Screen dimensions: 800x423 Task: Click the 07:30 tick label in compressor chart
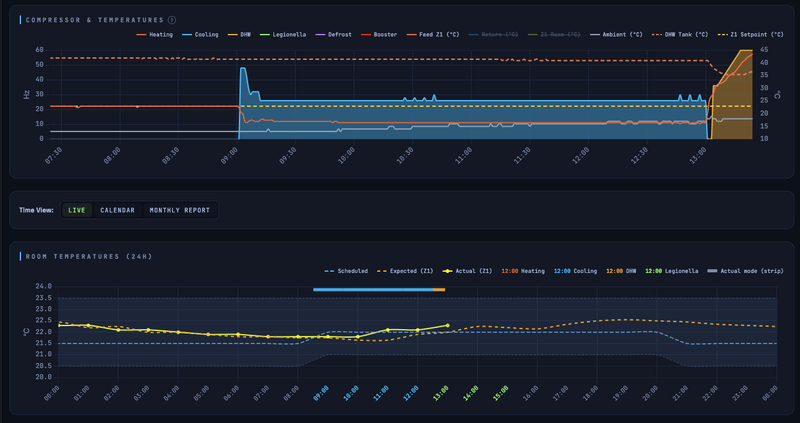coord(54,155)
